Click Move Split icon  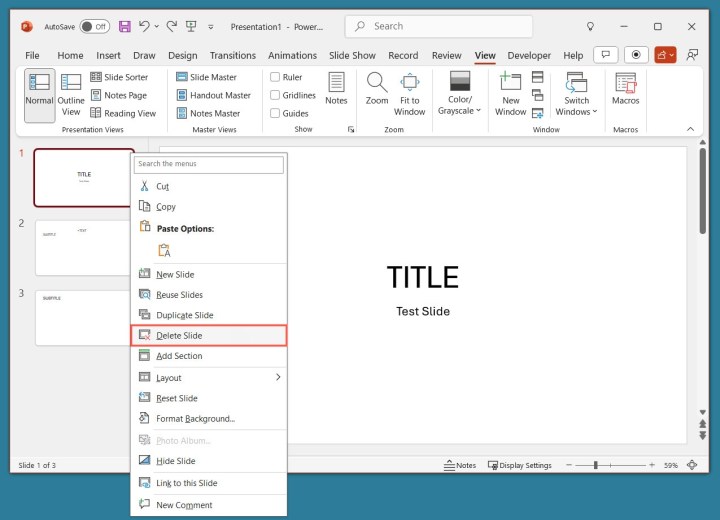pyautogui.click(x=538, y=113)
